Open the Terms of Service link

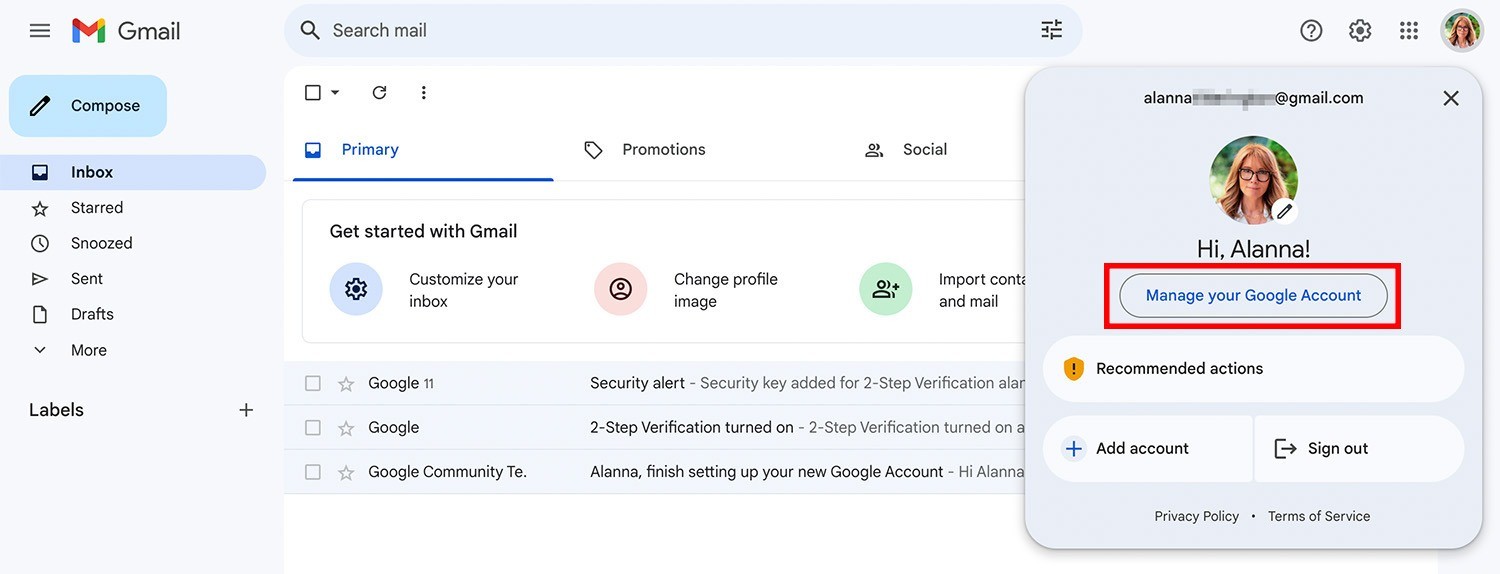[1319, 517]
